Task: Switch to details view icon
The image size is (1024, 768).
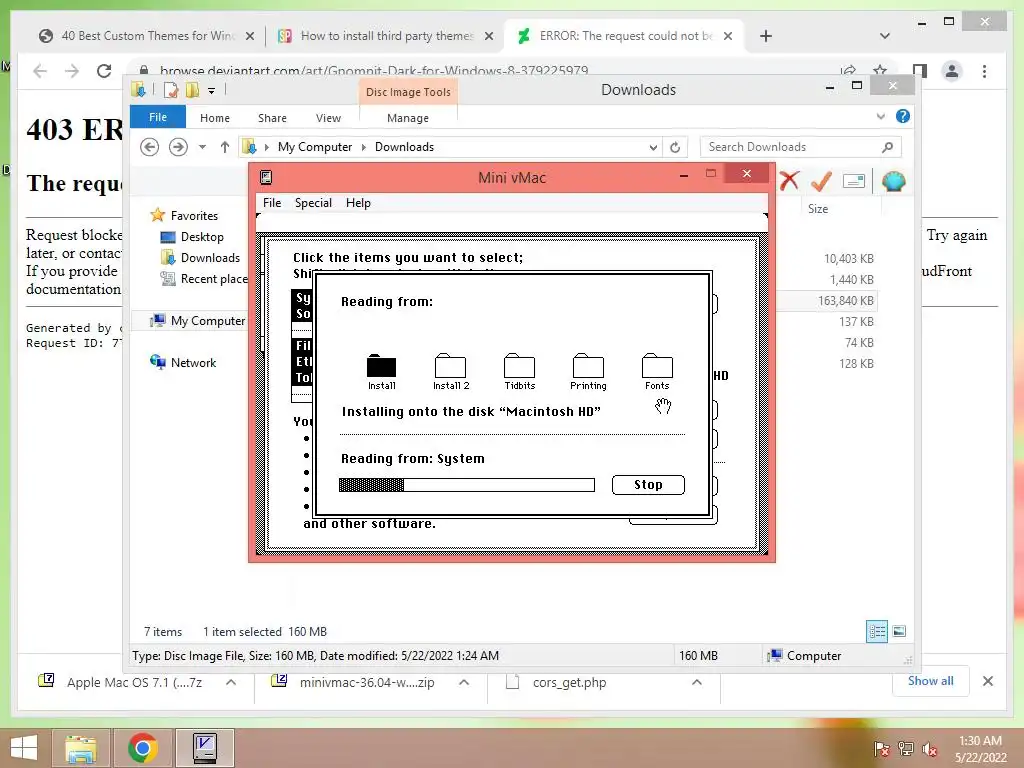Action: click(877, 632)
